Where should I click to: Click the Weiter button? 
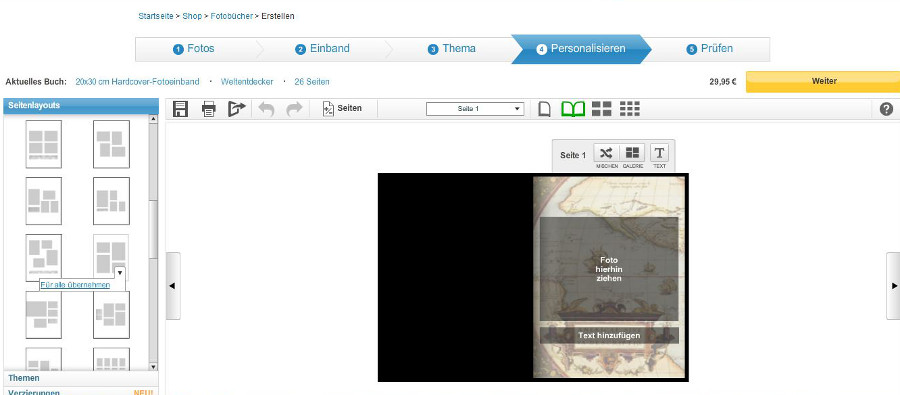pyautogui.click(x=823, y=82)
